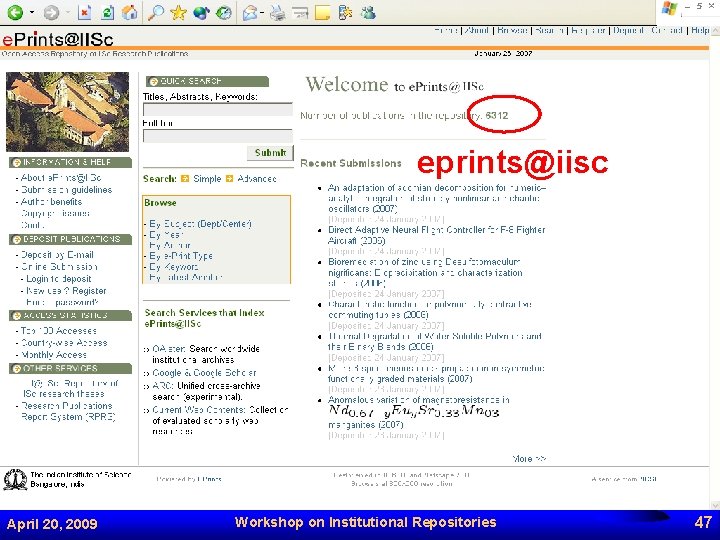720x540 pixels.
Task: Open Author benefits link
Action: pyautogui.click(x=51, y=202)
